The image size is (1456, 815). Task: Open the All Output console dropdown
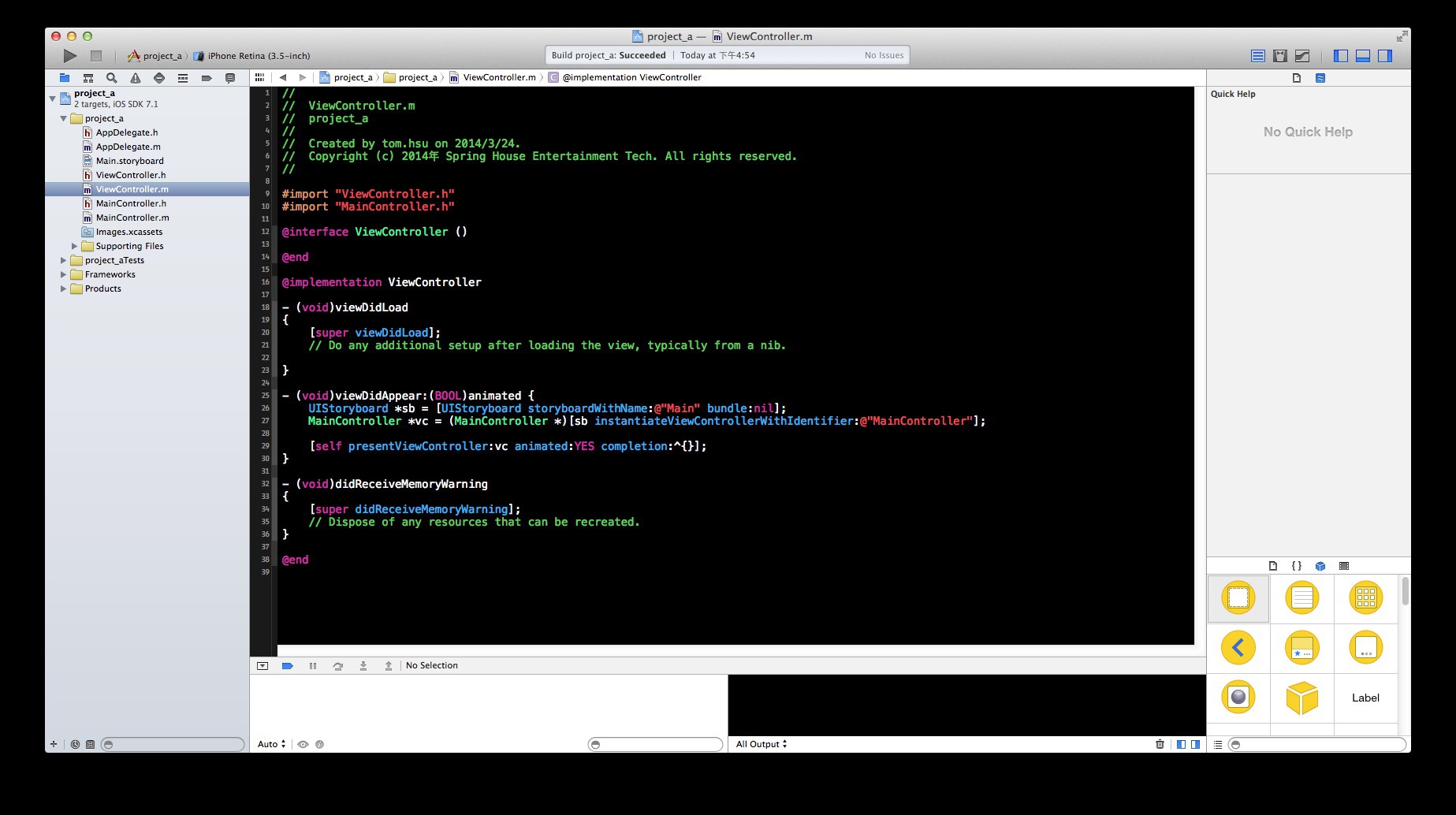[762, 744]
